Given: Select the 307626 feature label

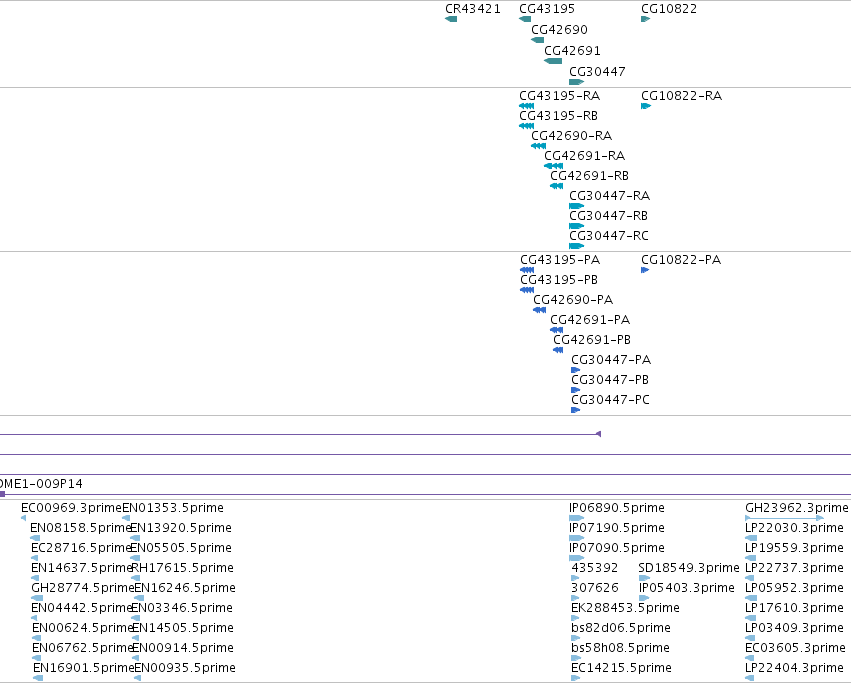Looking at the screenshot, I should click(594, 588).
